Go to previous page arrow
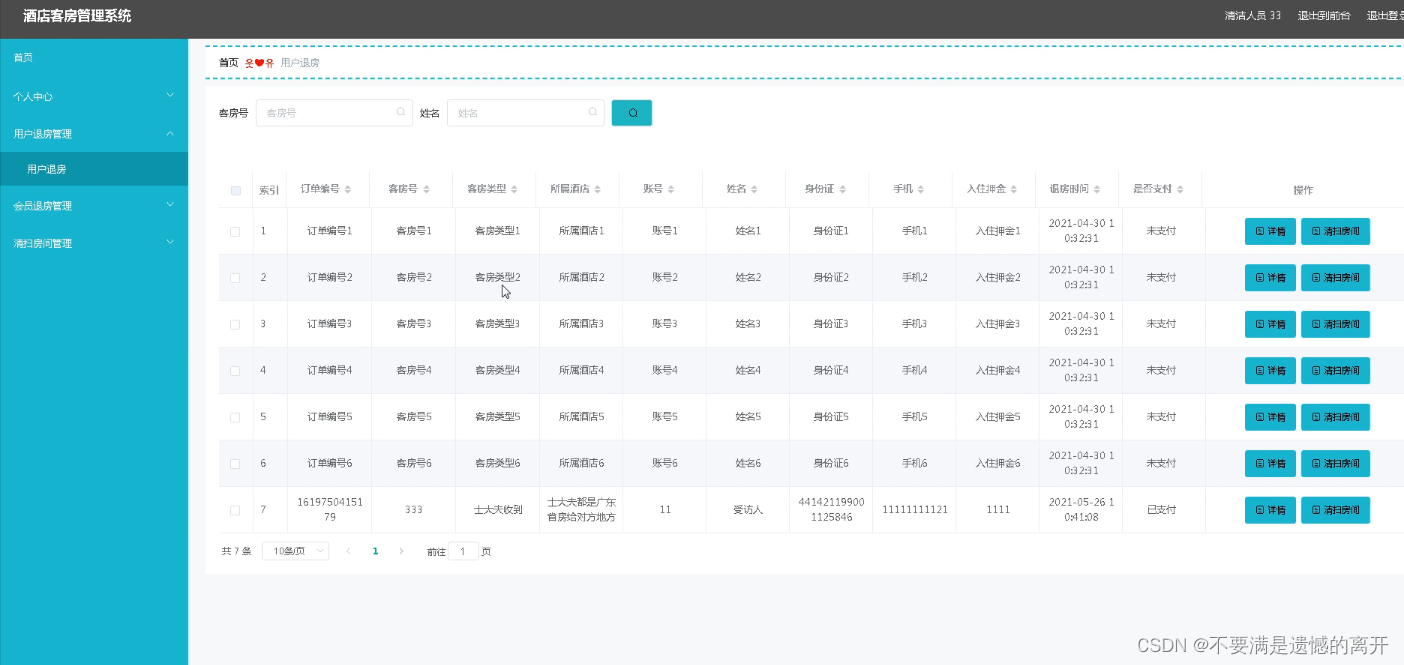The height and width of the screenshot is (665, 1404). click(349, 551)
